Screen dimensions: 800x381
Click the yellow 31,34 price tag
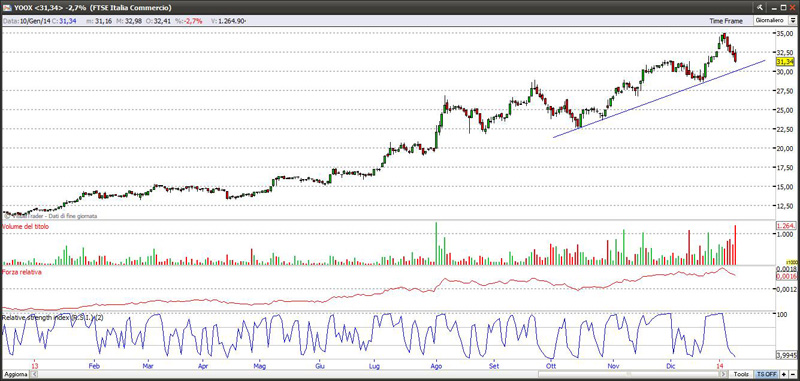[x=785, y=62]
